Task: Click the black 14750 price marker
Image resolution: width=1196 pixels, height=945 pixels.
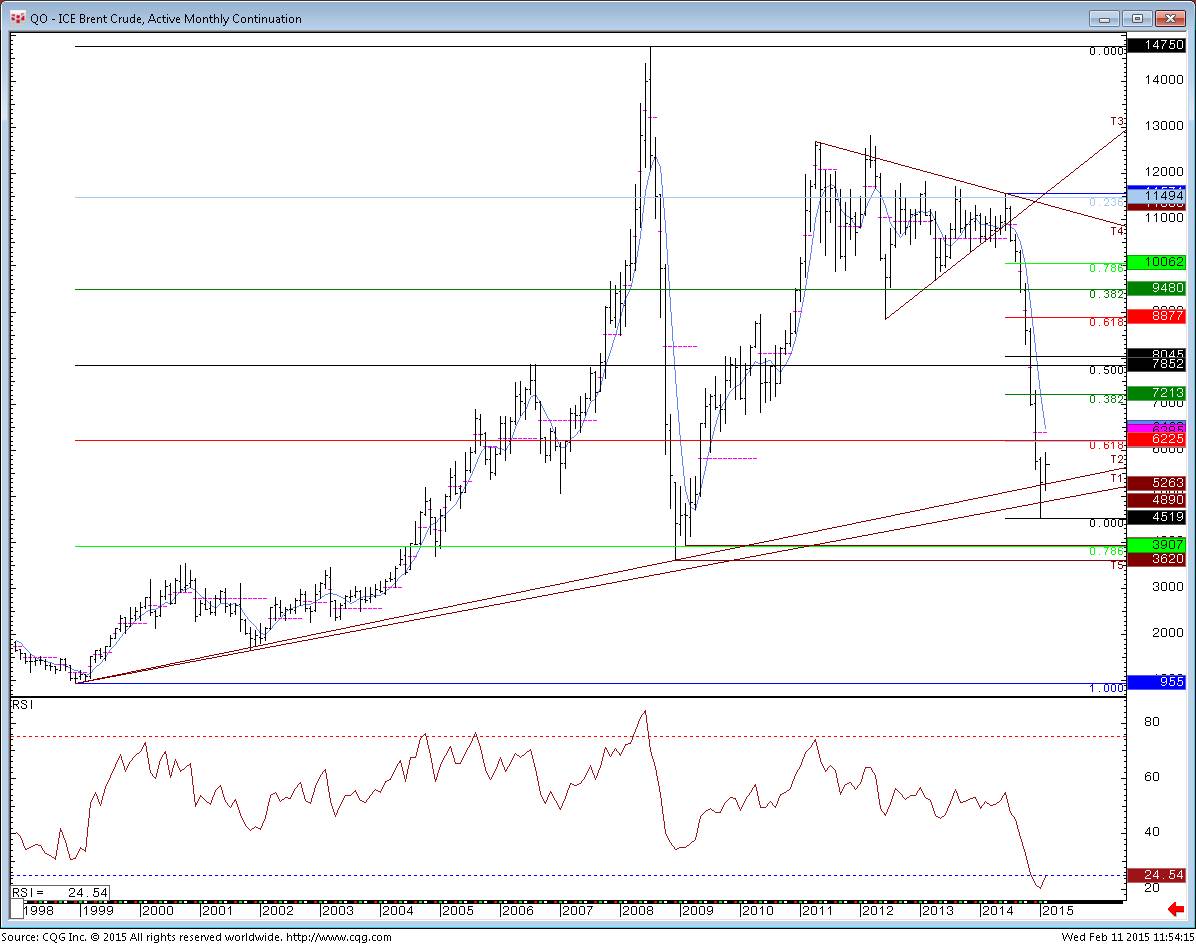Action: point(1156,46)
